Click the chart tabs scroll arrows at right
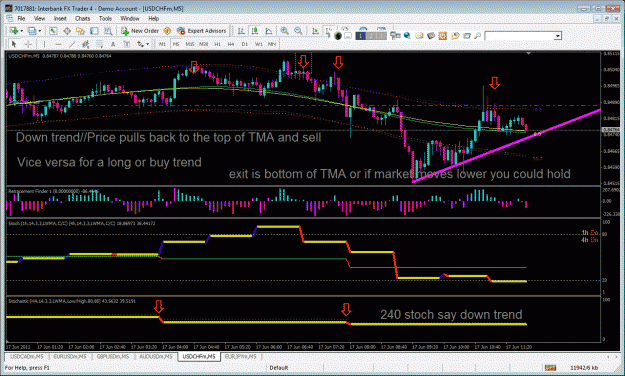 [613, 356]
